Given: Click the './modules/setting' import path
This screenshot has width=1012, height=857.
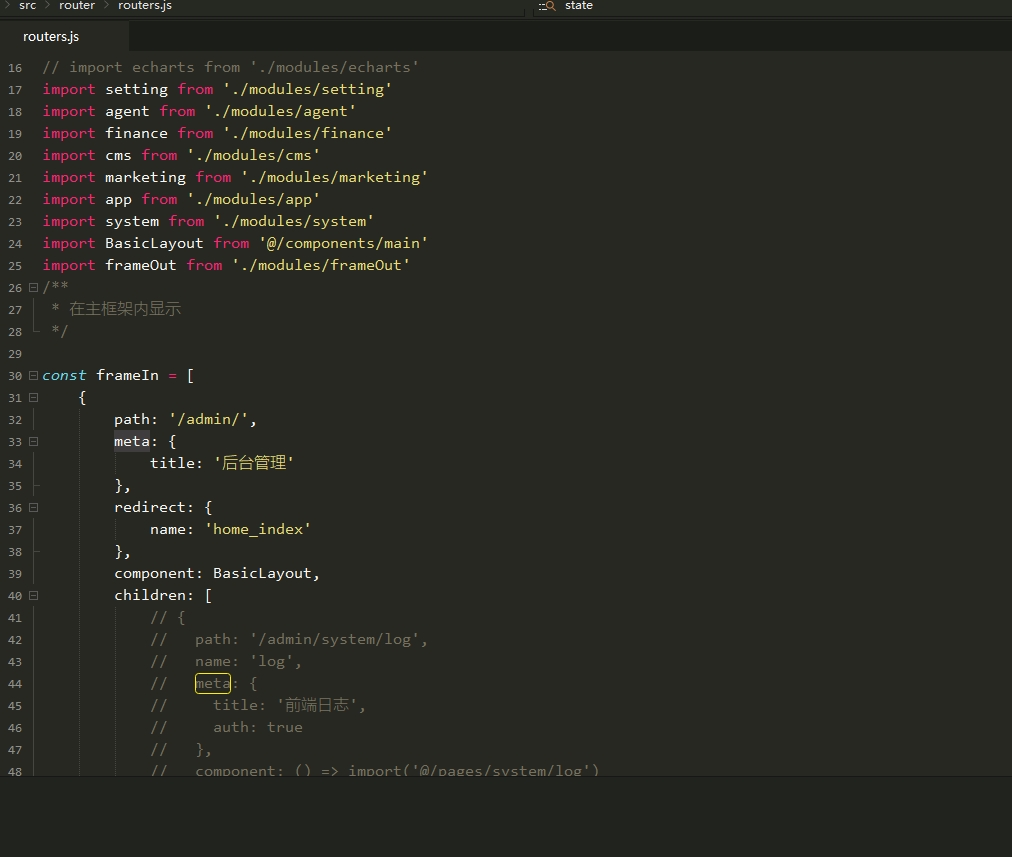Looking at the screenshot, I should (x=307, y=89).
